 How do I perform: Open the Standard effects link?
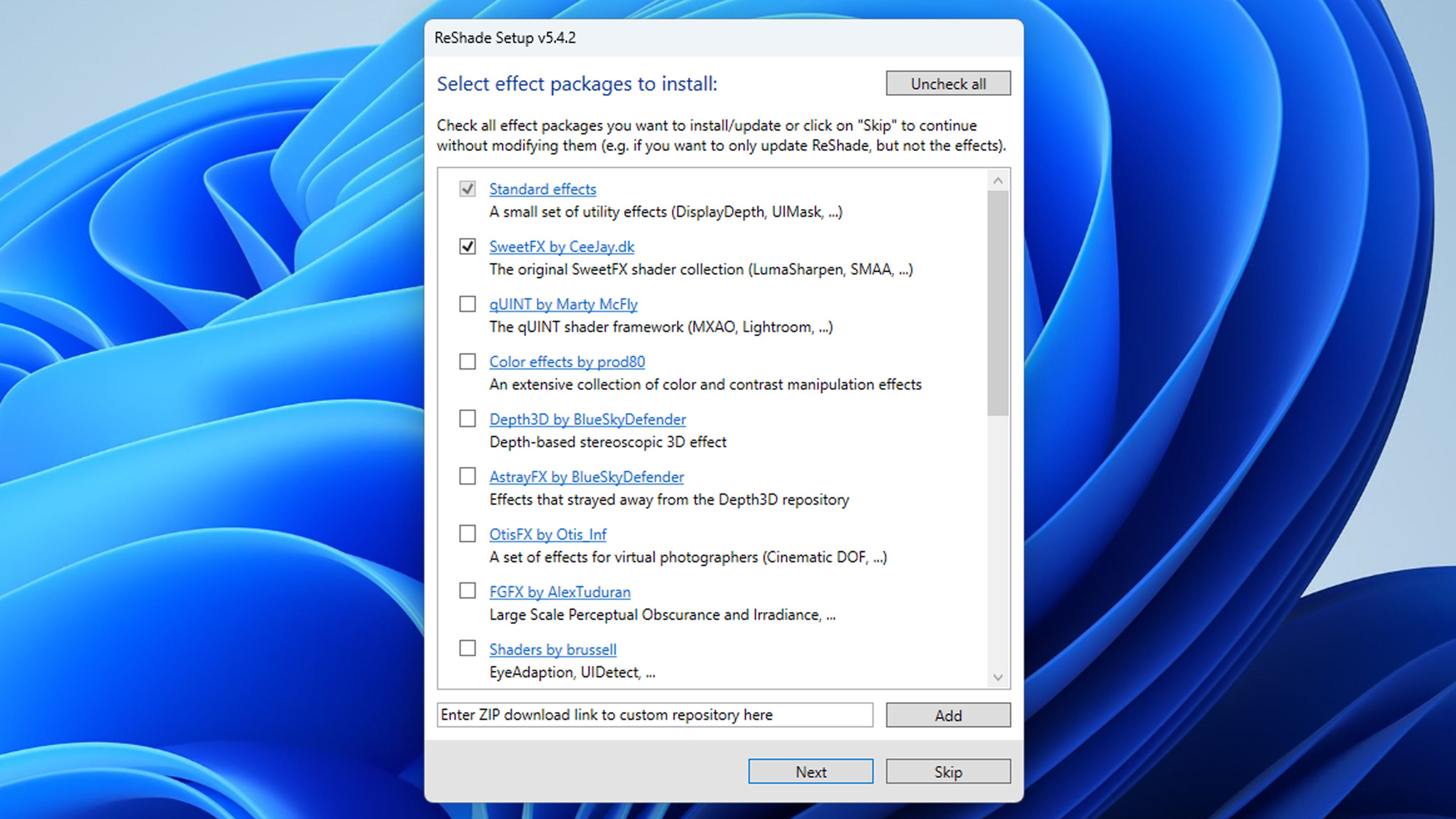(543, 189)
